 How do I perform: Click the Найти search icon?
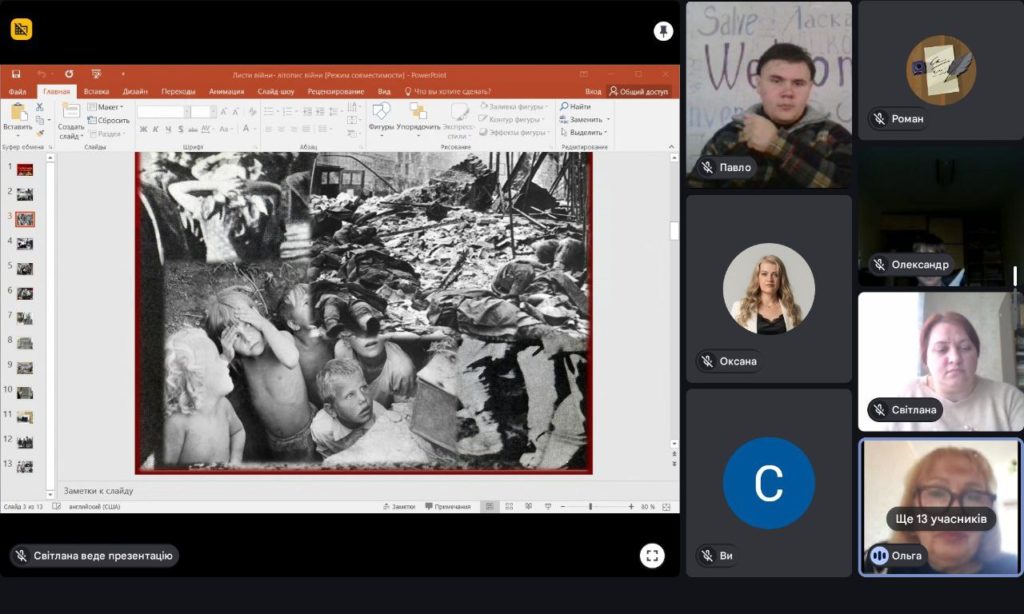click(575, 106)
